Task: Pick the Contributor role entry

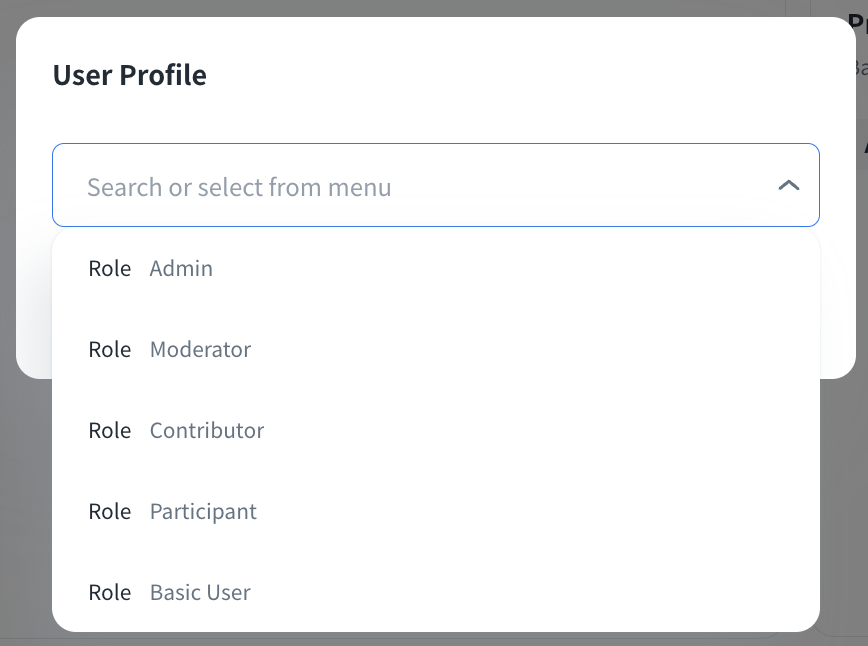Action: [435, 431]
